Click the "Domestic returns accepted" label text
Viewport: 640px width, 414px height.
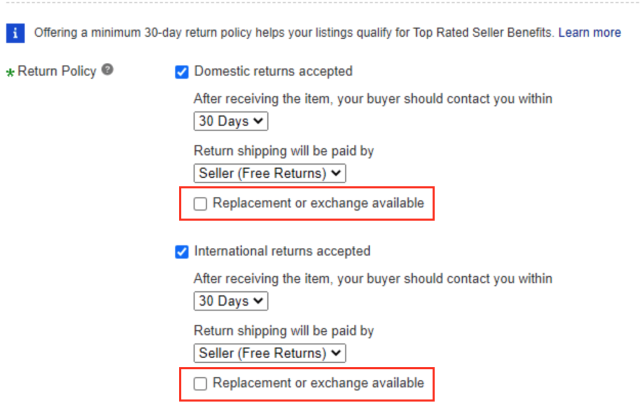[273, 72]
